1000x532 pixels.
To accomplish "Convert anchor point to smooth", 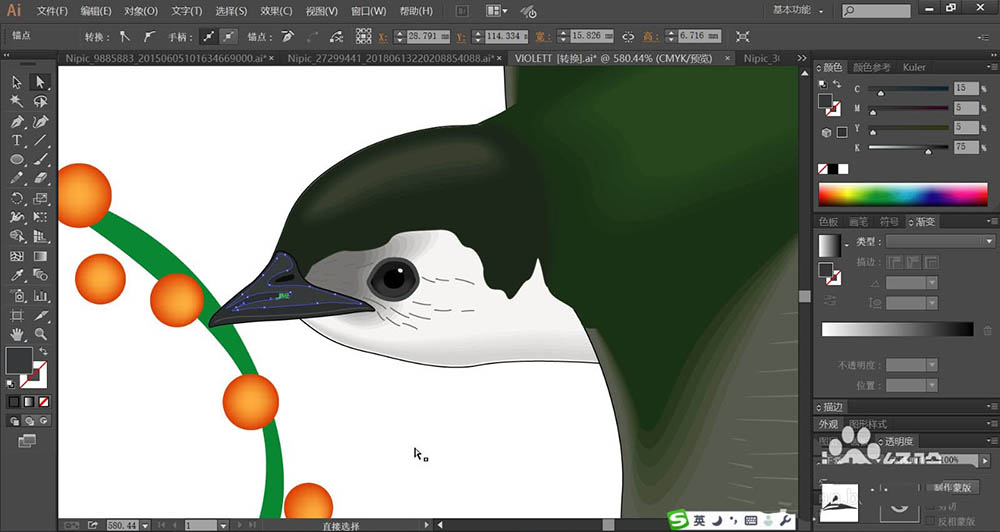I will click(x=149, y=37).
